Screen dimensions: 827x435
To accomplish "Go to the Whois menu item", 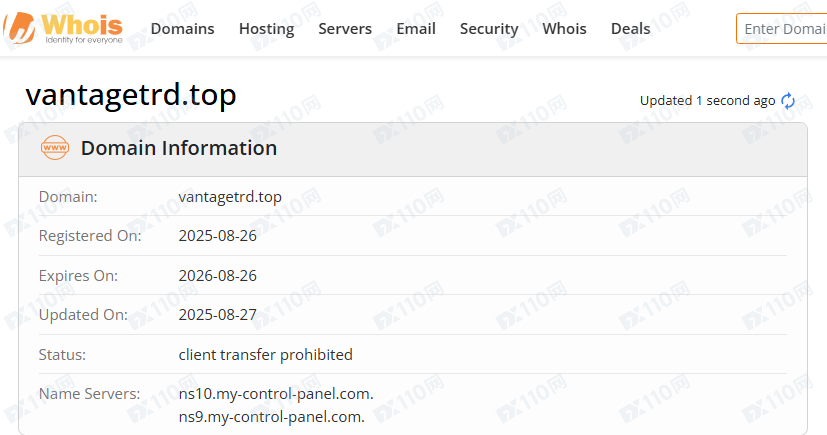I will pos(565,29).
